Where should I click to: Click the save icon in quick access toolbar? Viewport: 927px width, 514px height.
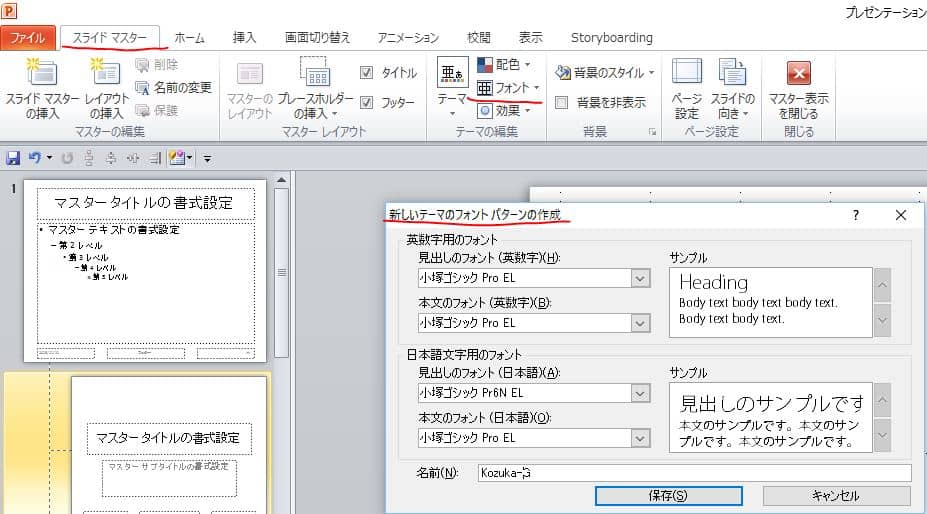coord(13,158)
